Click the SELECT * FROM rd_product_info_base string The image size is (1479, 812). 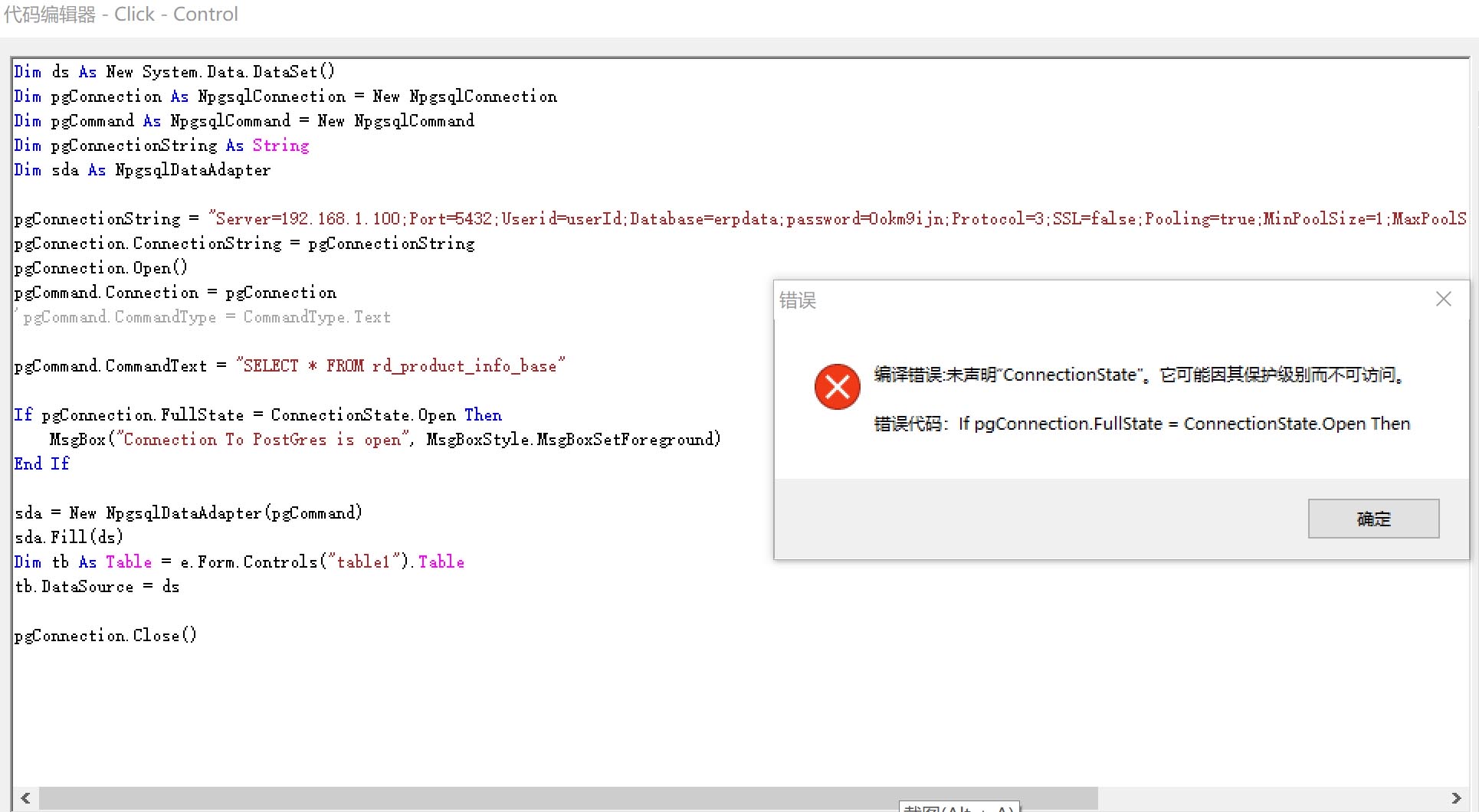401,366
